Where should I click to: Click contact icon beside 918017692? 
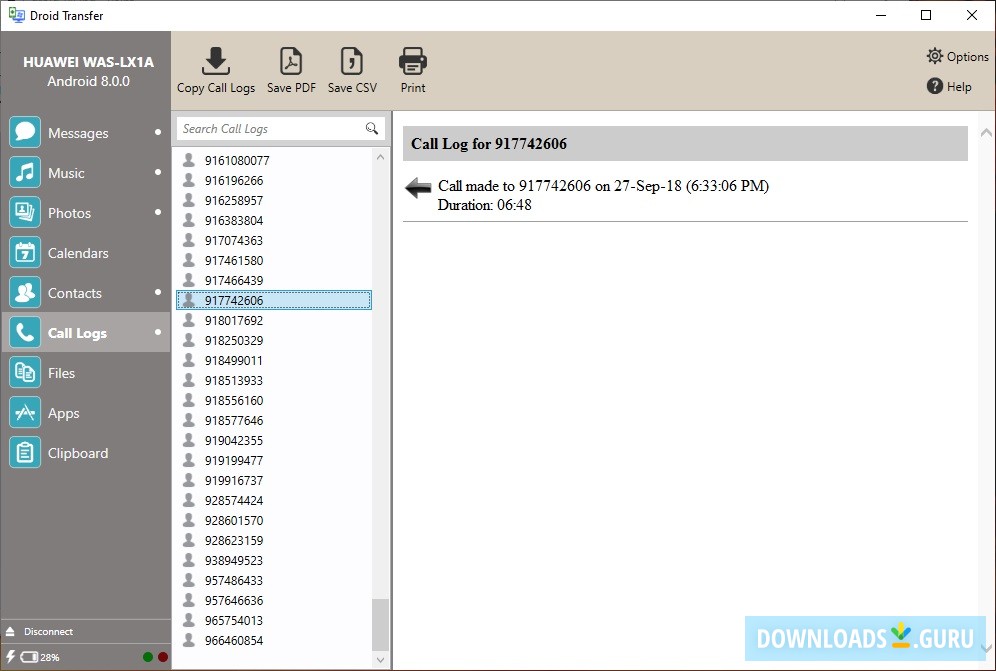point(189,320)
